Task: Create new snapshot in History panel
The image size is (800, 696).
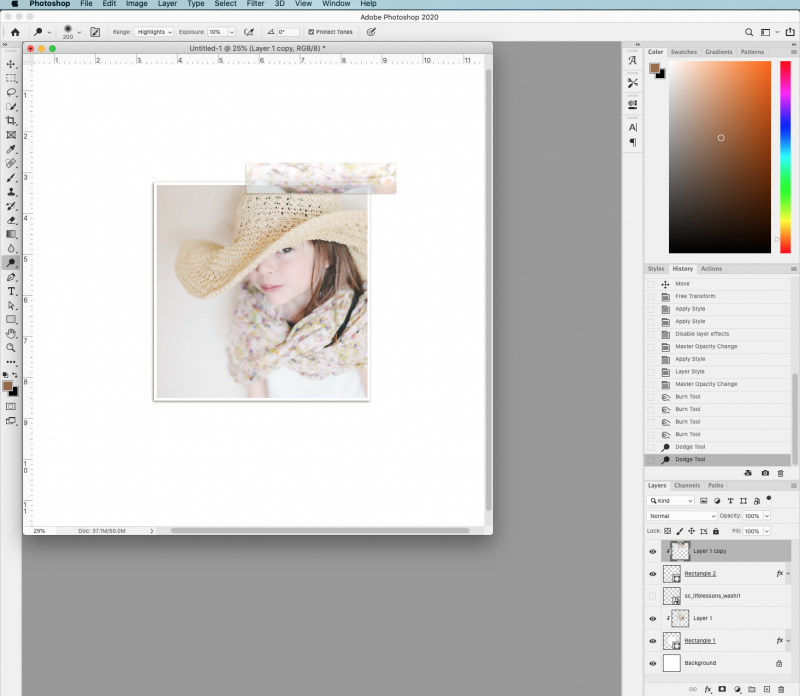Action: click(765, 473)
